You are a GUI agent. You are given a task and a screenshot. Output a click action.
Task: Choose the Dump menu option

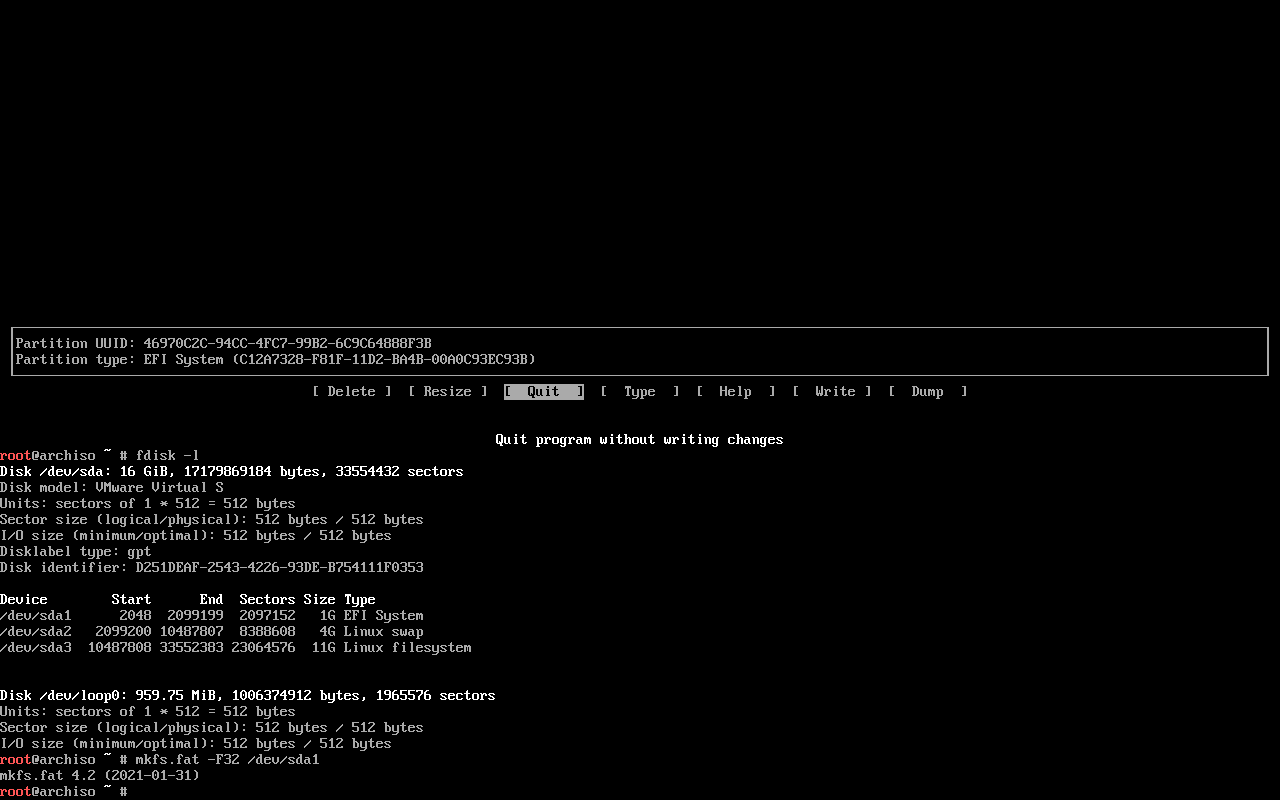927,392
